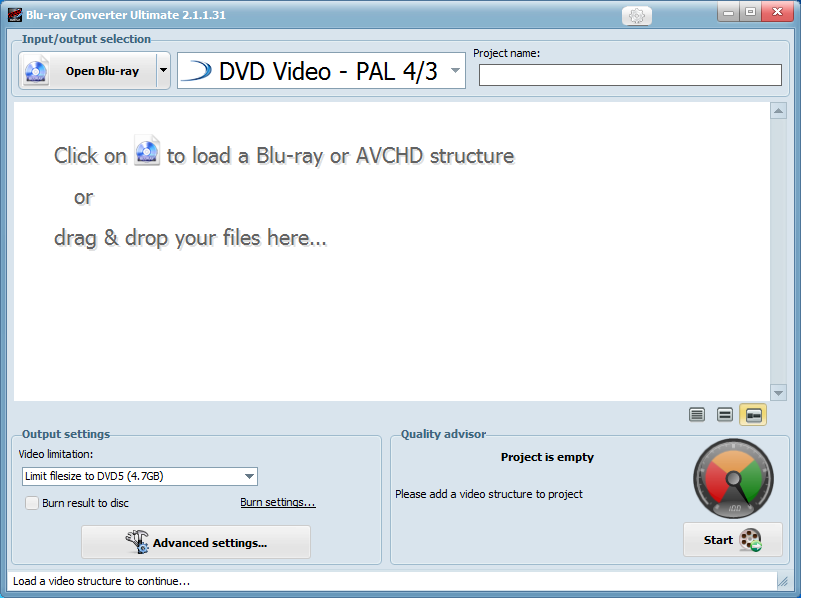Click inside the Project name field
Viewport: 816px width, 598px height.
coord(629,74)
